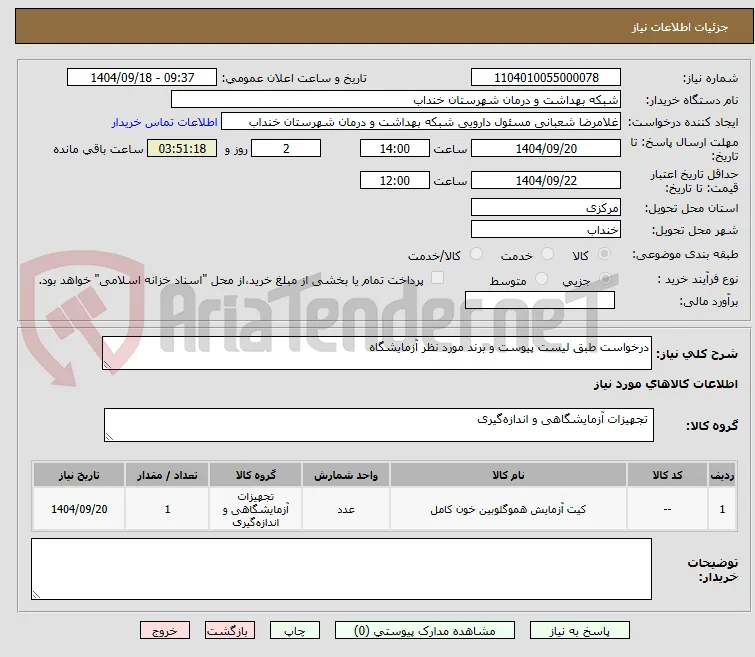Click the شماره نیاز number field
The height and width of the screenshot is (657, 755).
point(546,78)
